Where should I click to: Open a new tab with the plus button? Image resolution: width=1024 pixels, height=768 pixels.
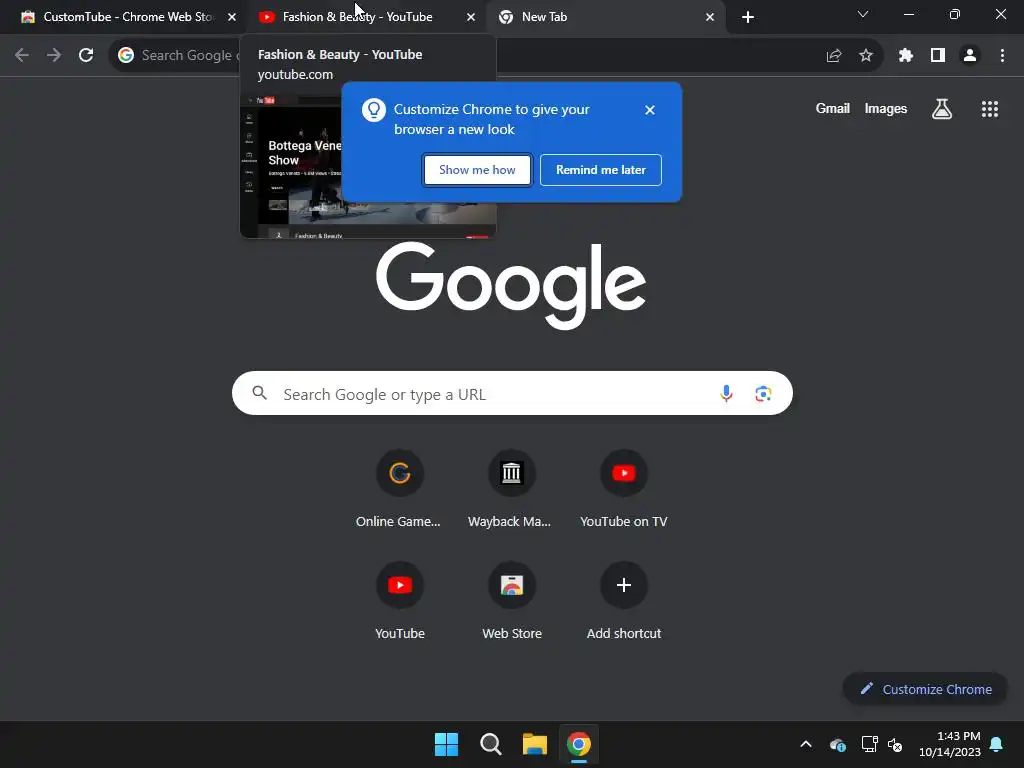pyautogui.click(x=748, y=17)
